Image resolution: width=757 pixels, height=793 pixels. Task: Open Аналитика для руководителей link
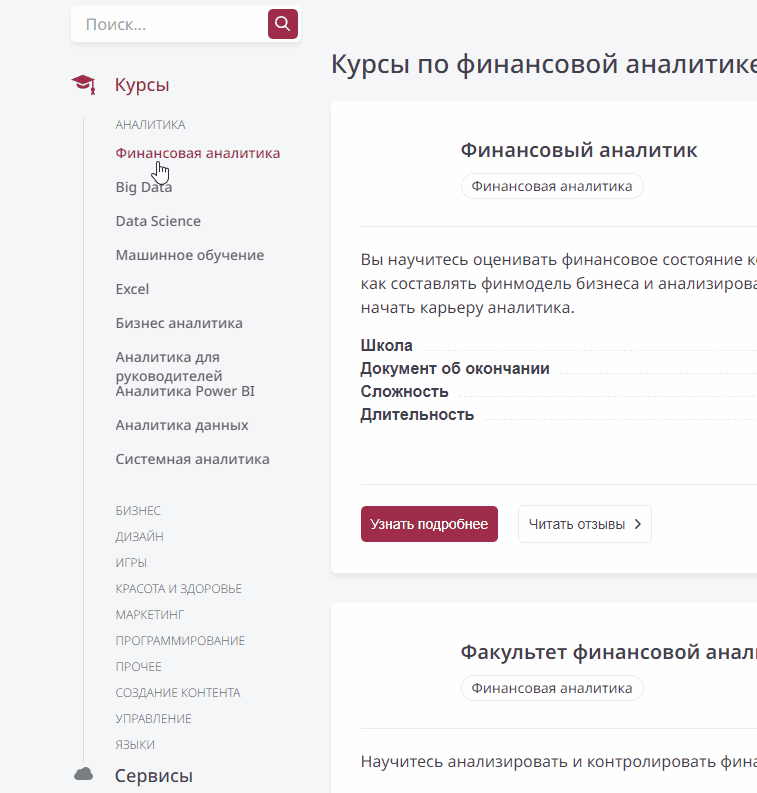pos(169,366)
